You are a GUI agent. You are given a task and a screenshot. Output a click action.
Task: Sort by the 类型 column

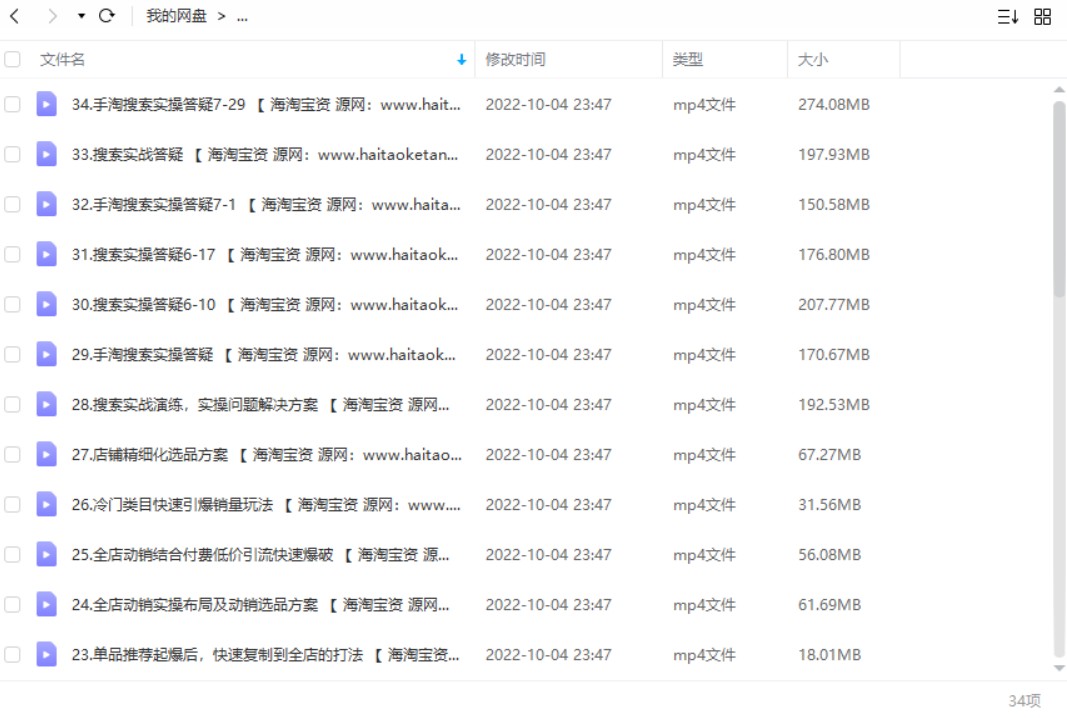point(687,59)
